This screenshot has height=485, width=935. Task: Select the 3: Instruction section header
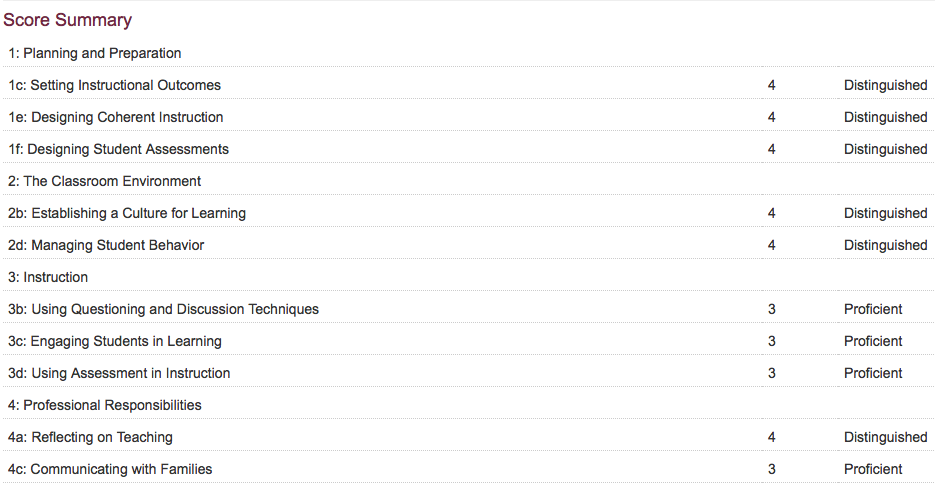point(468,277)
